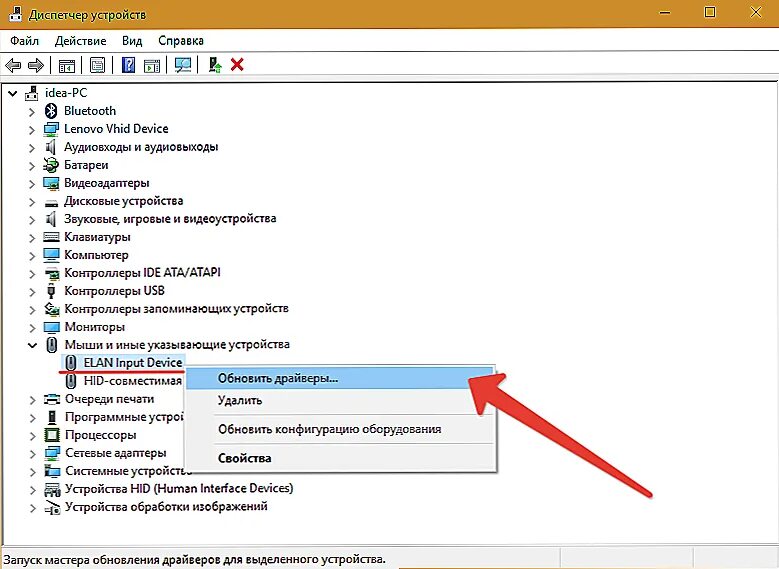Open the Файл menu
The width and height of the screenshot is (779, 569).
pos(24,41)
